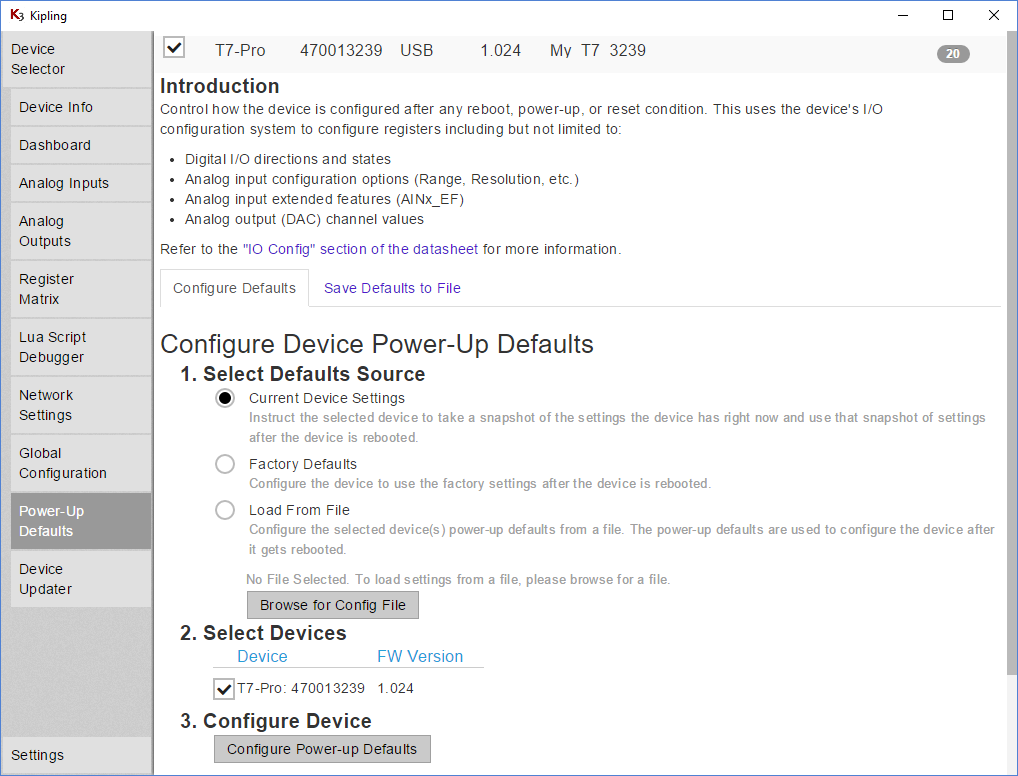The image size is (1018, 776).
Task: Open the Device Selector panel
Action: (40, 59)
